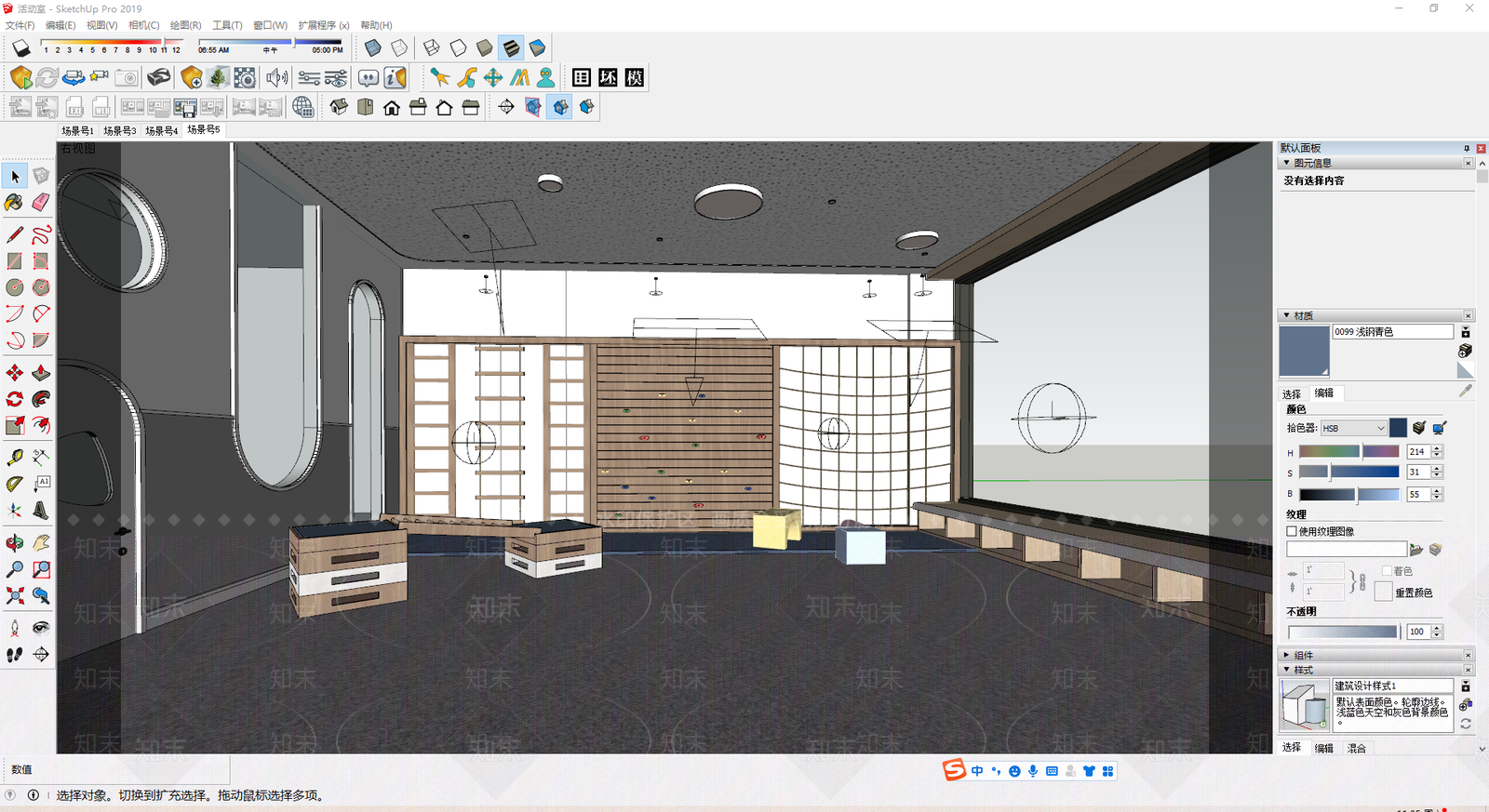Screen dimensions: 1489x812
Task: Expand the 组件 panel section
Action: tap(1287, 655)
